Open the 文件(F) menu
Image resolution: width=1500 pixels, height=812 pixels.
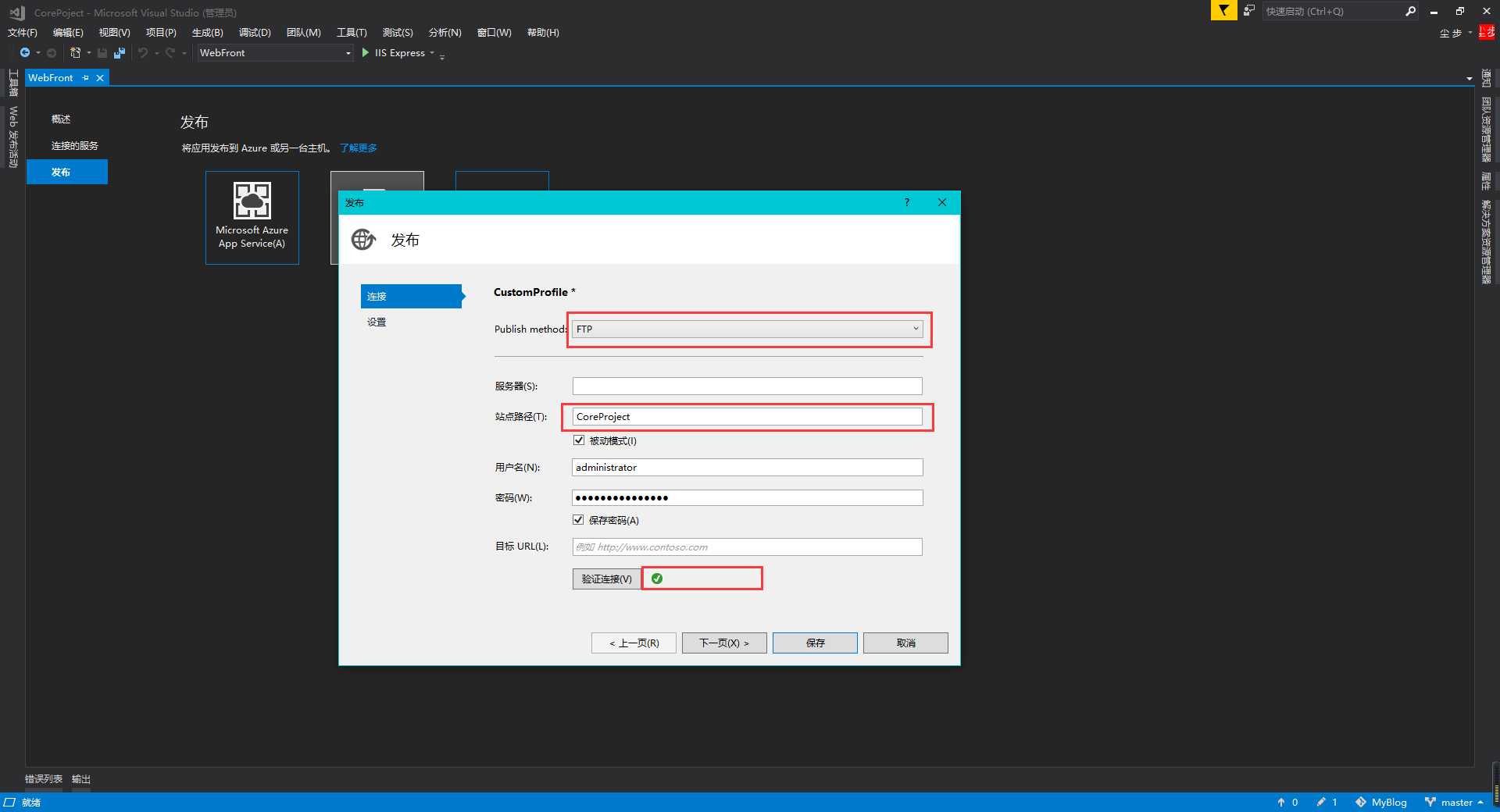23,33
